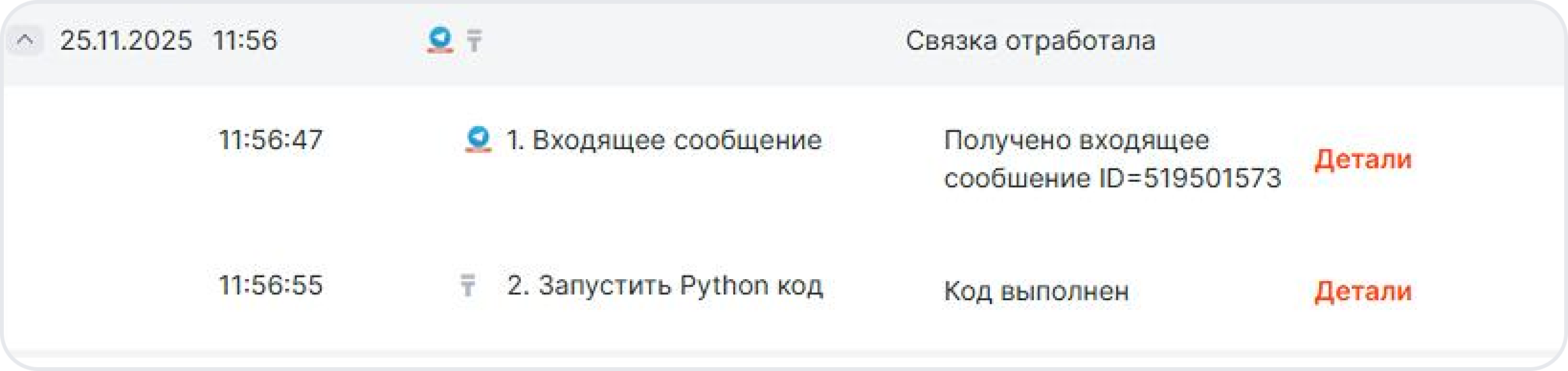Click the header time 11:56

coord(245,41)
